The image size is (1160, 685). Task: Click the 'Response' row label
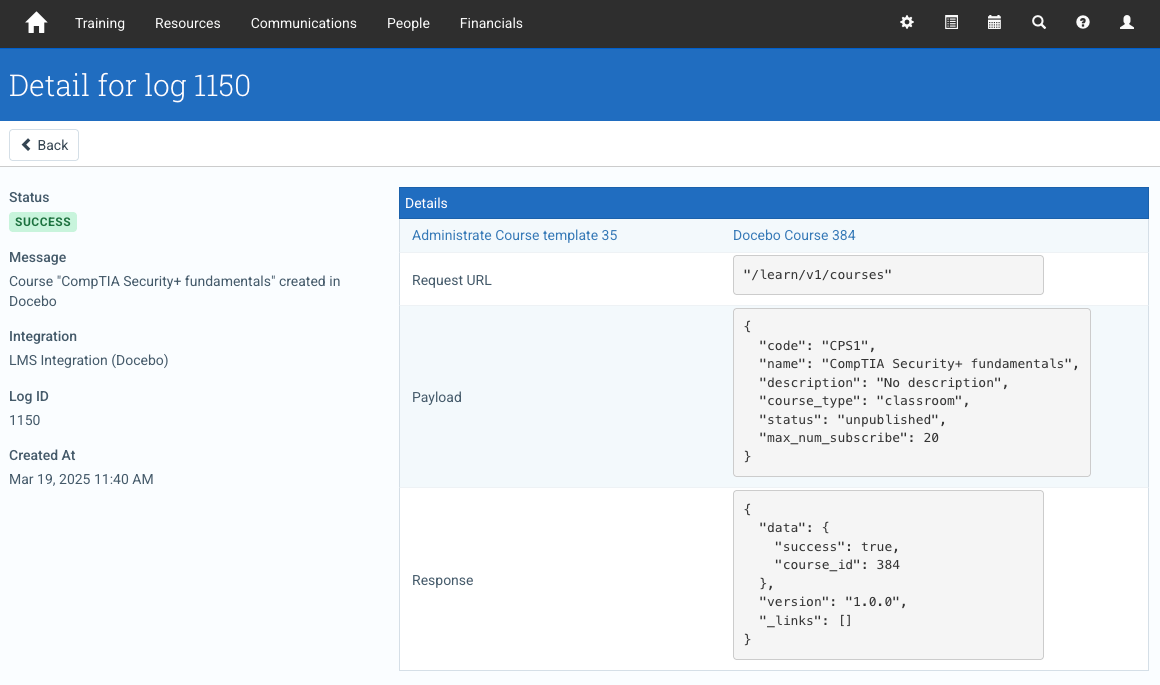[442, 581]
